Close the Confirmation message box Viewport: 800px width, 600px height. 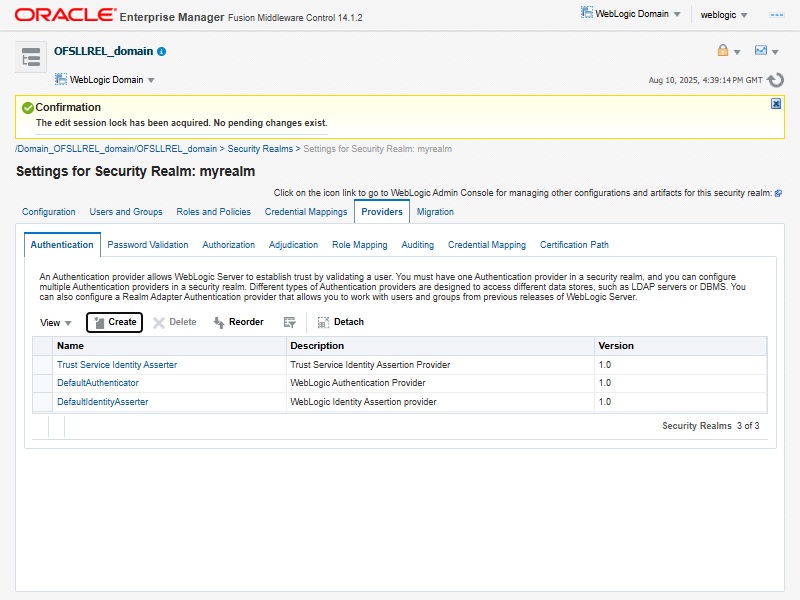point(776,104)
